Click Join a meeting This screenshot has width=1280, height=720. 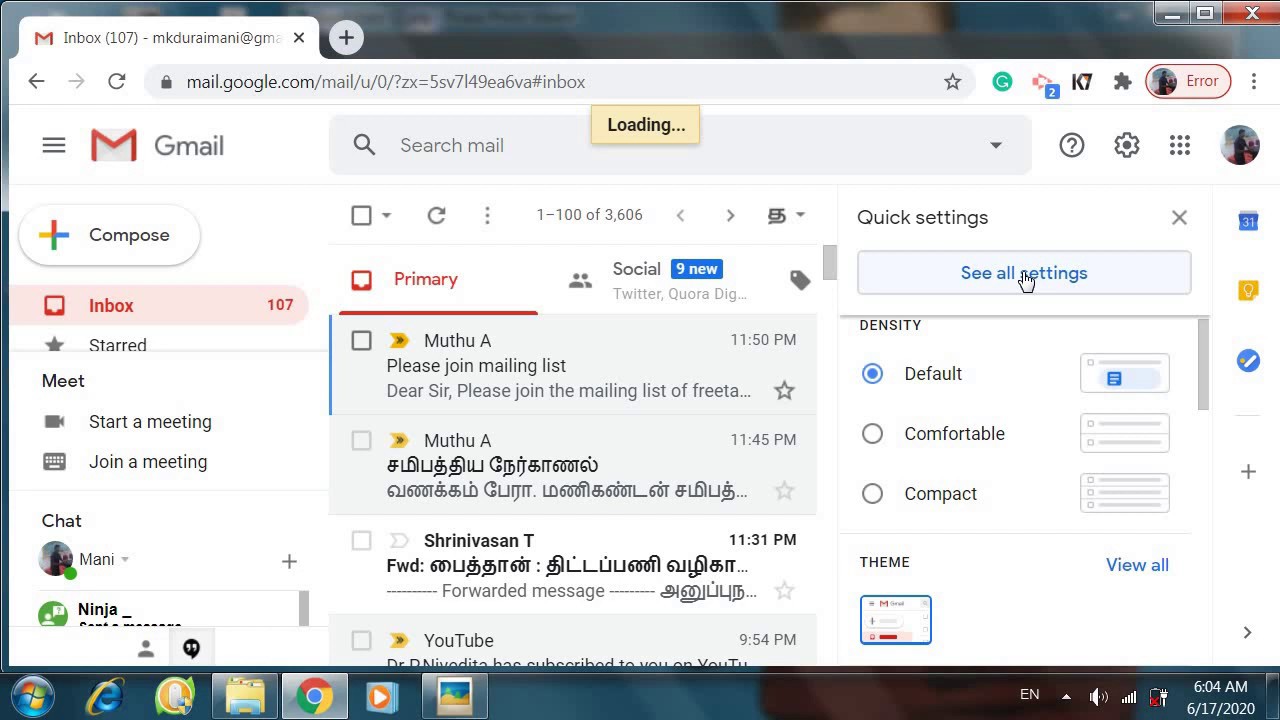[x=148, y=462]
